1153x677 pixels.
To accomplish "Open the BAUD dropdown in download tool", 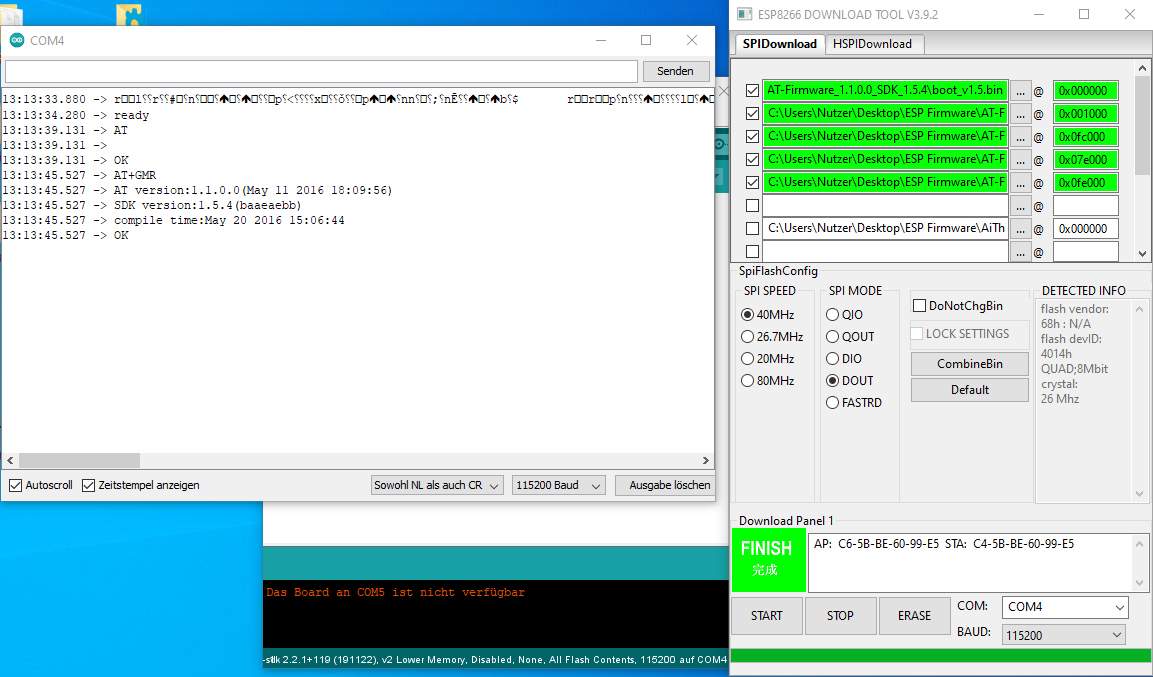I will tap(1063, 635).
